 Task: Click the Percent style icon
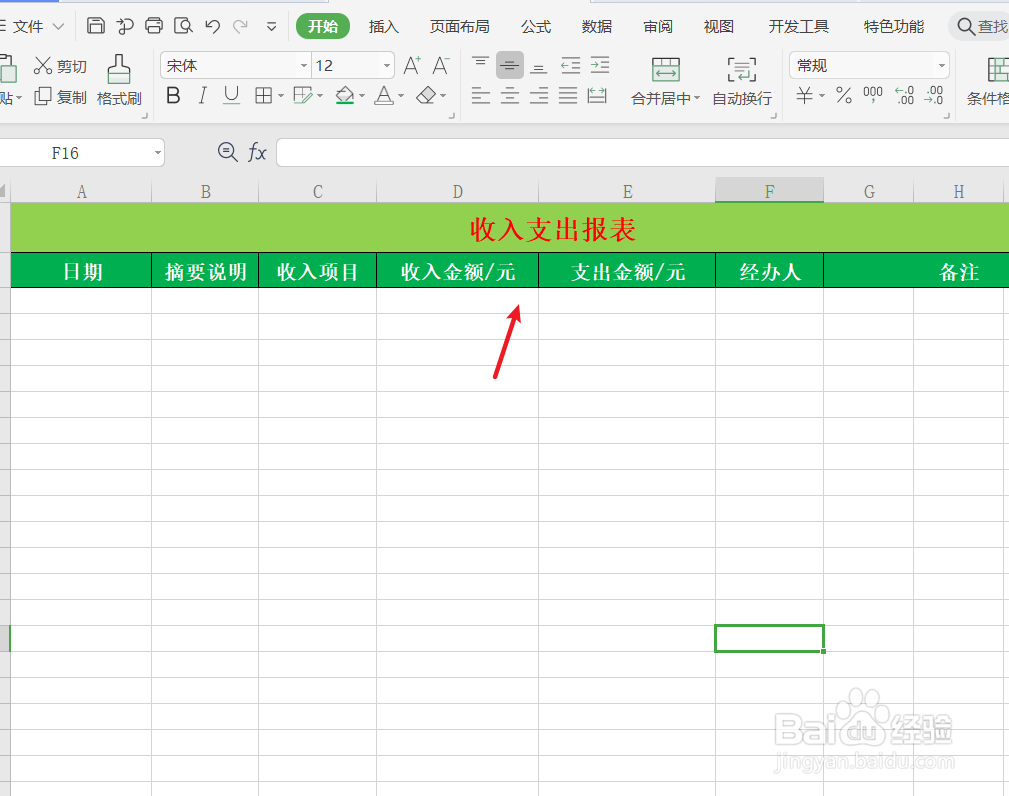(845, 97)
